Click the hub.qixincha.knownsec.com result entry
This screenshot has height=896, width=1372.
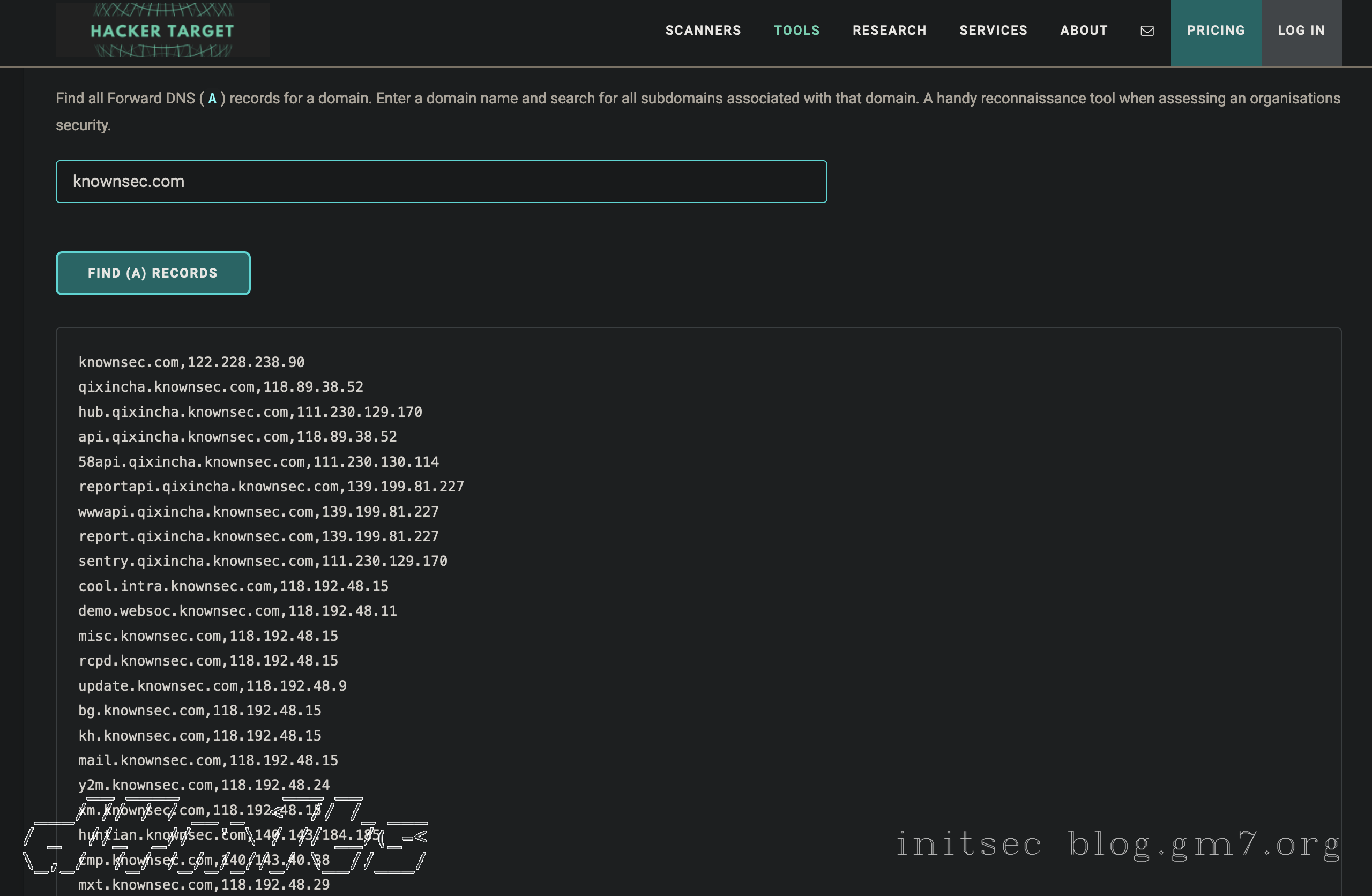(250, 412)
